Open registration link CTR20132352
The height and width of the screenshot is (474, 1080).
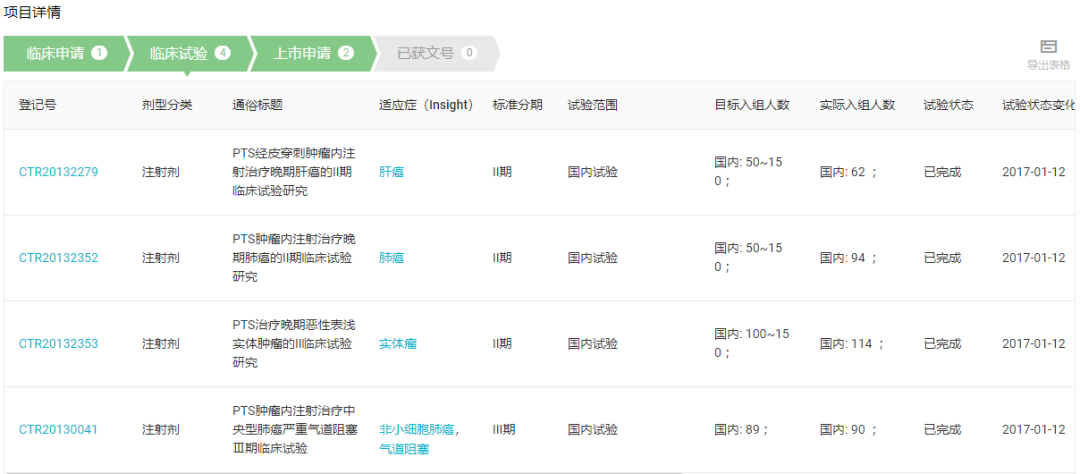58,258
